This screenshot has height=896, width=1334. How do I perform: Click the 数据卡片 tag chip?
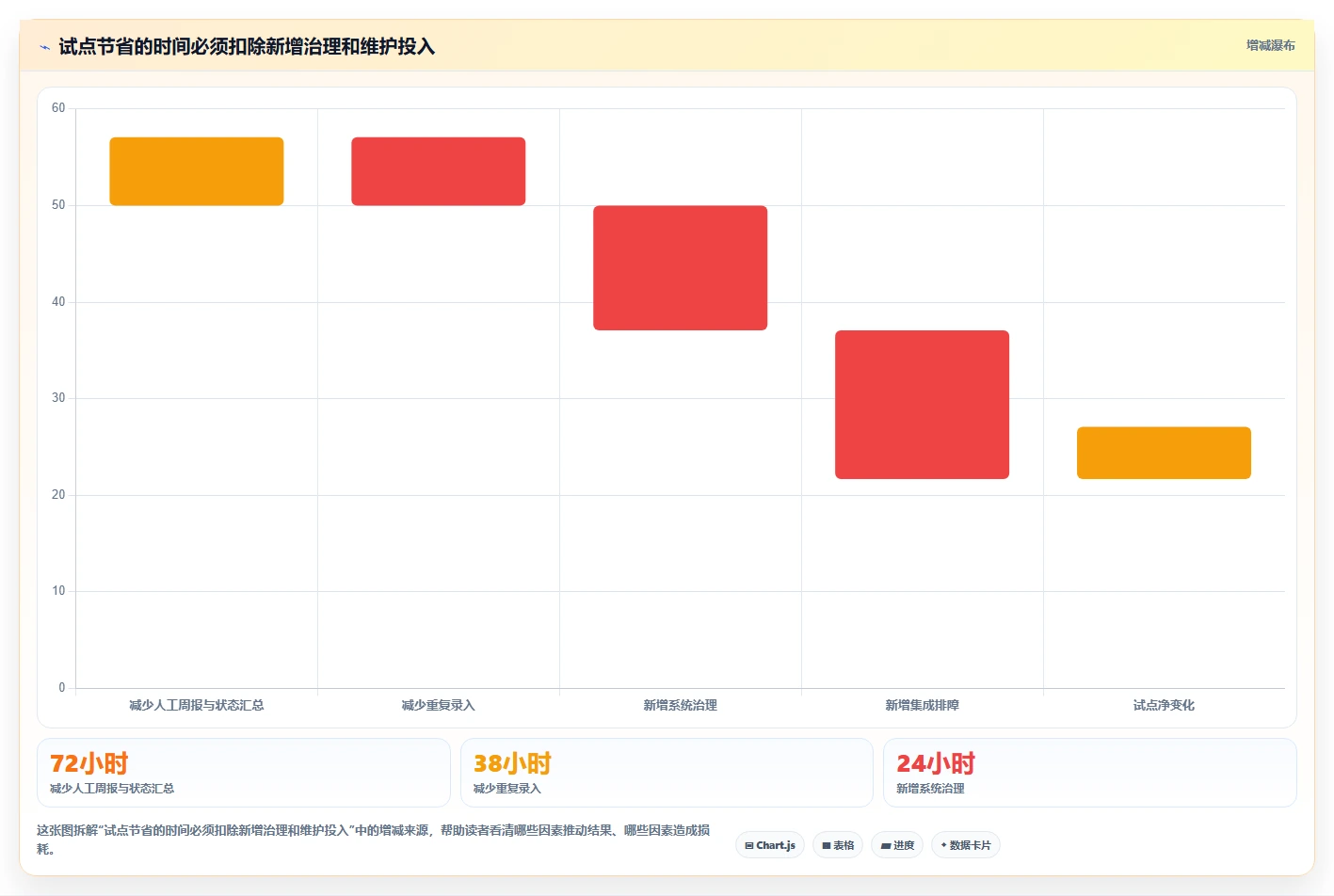tap(966, 845)
